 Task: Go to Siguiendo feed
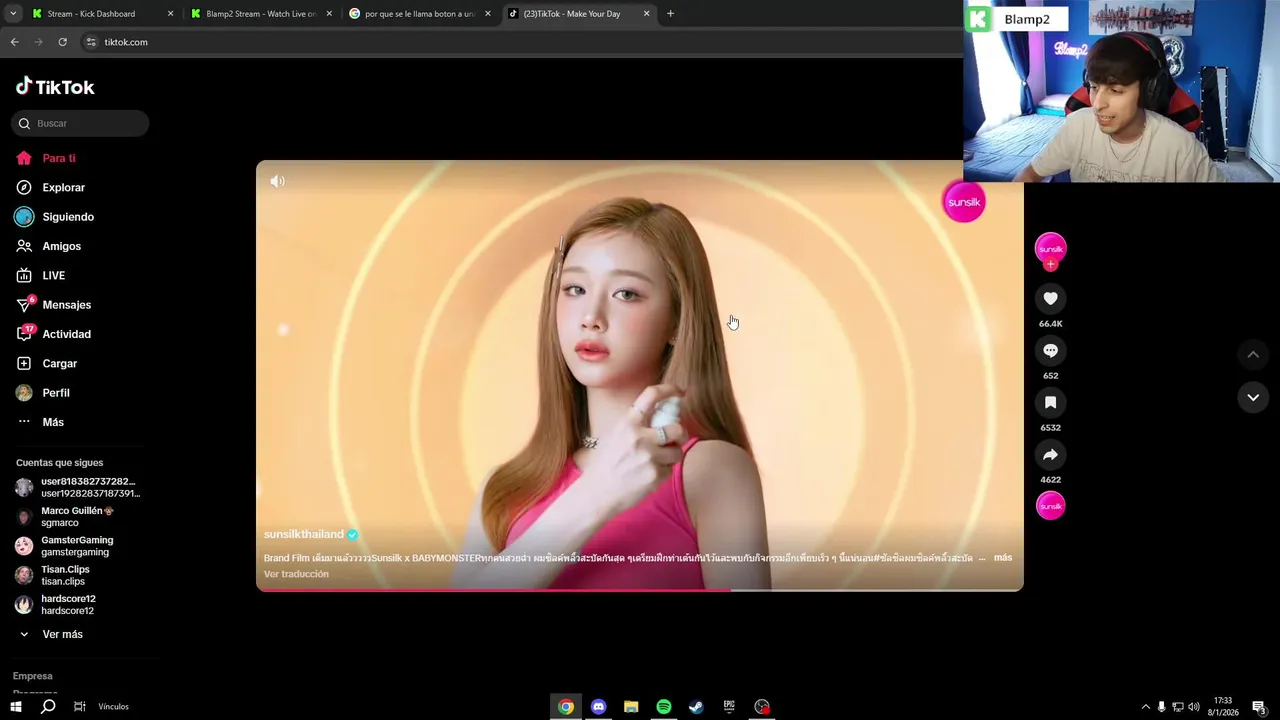coord(54,217)
